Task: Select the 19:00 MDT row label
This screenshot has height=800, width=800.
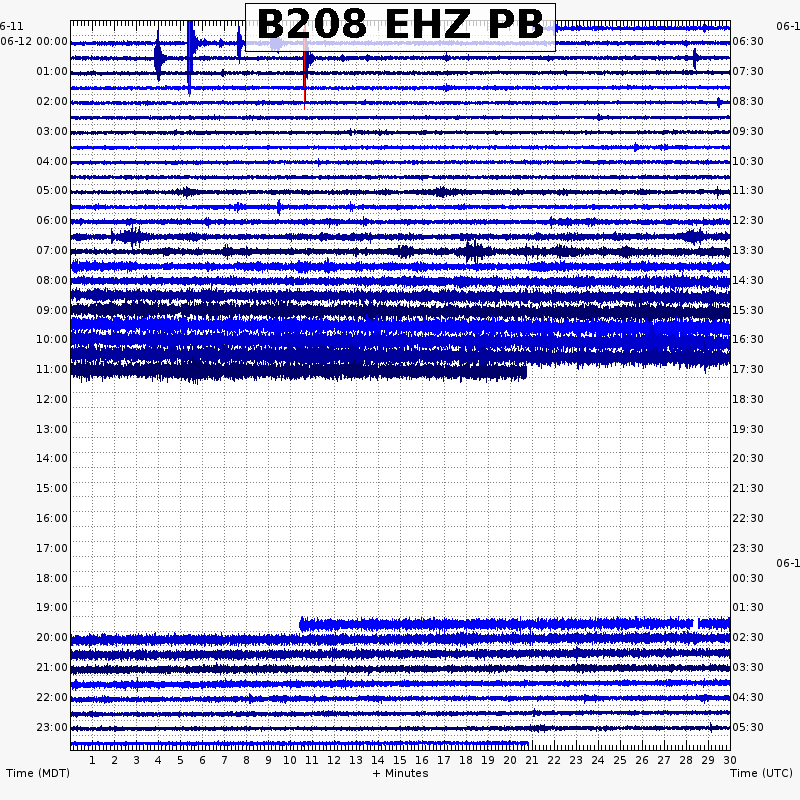Action: 52,607
